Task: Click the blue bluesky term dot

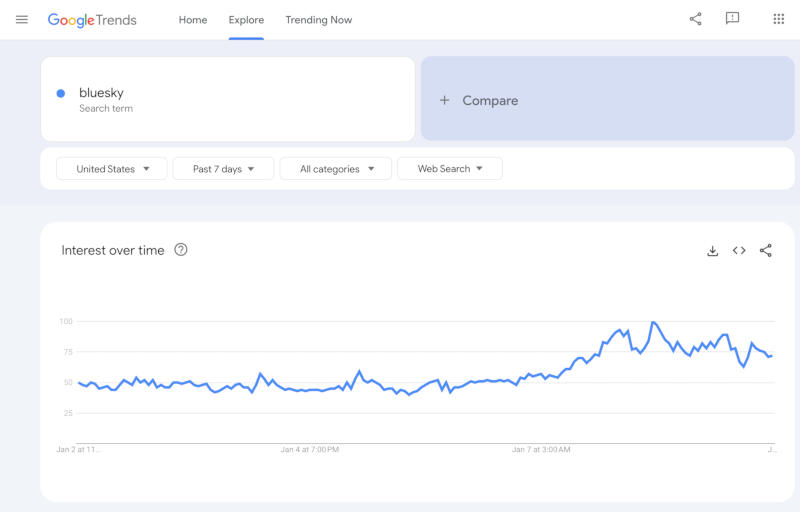Action: point(61,93)
